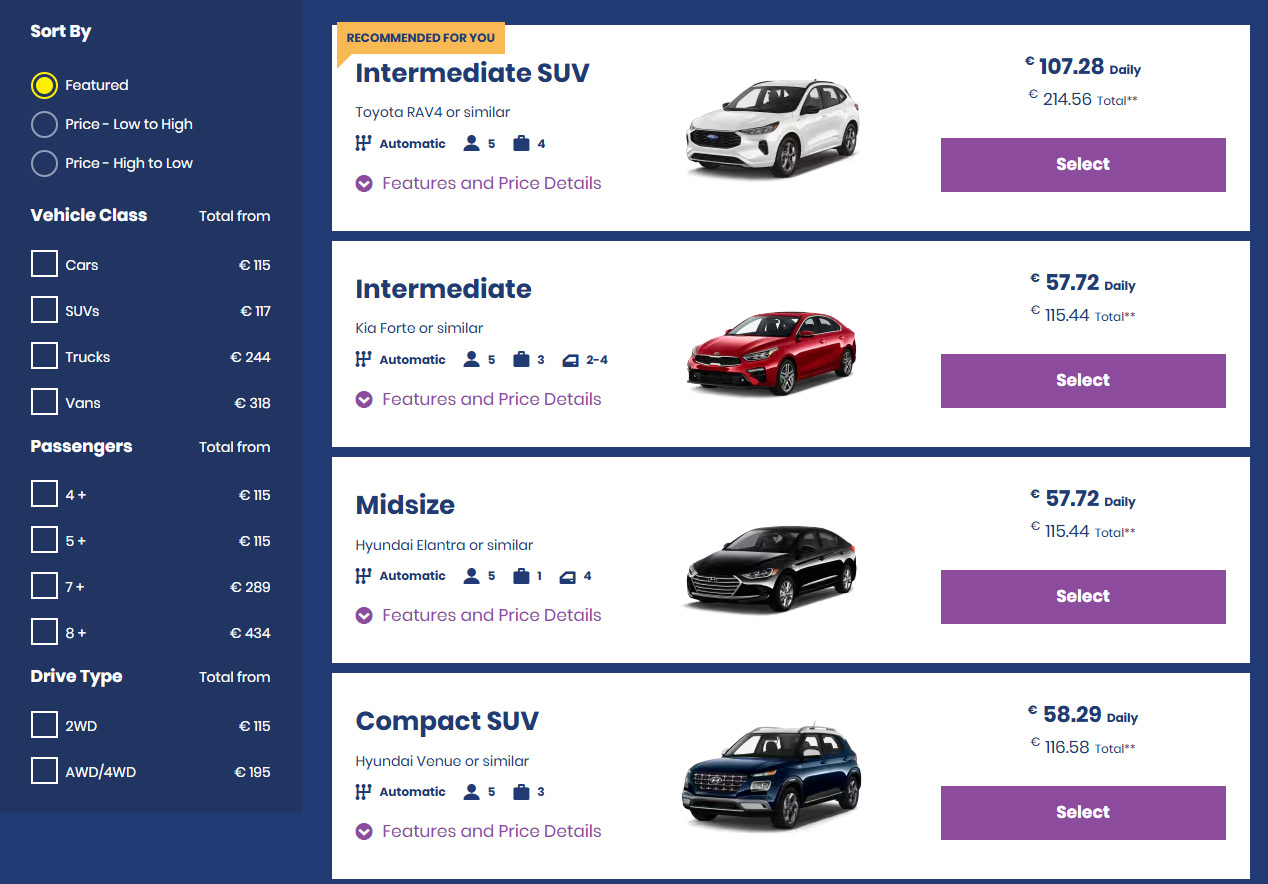This screenshot has width=1268, height=884.
Task: Click the passenger icon on the Kia Forte listing
Action: (472, 360)
